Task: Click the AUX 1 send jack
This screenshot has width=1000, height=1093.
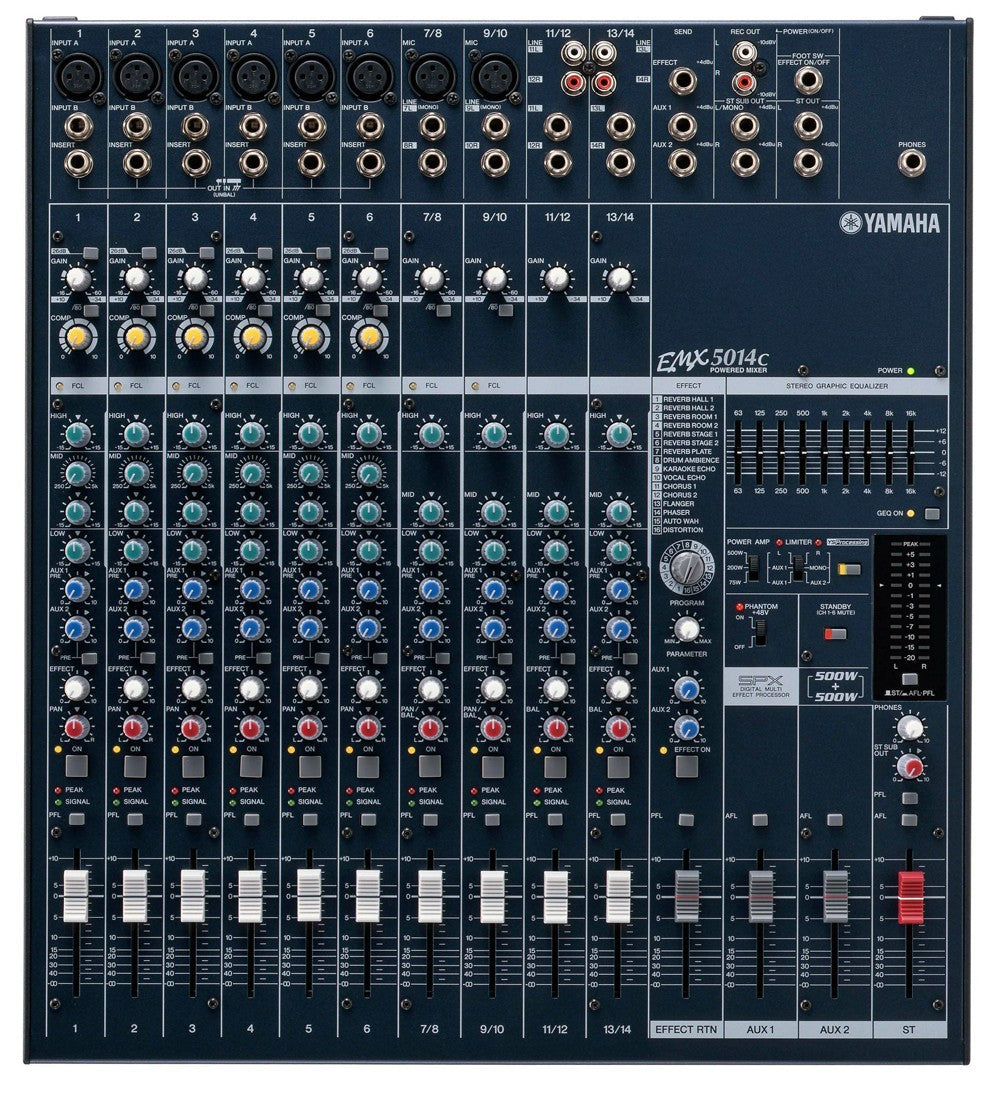Action: 683,126
